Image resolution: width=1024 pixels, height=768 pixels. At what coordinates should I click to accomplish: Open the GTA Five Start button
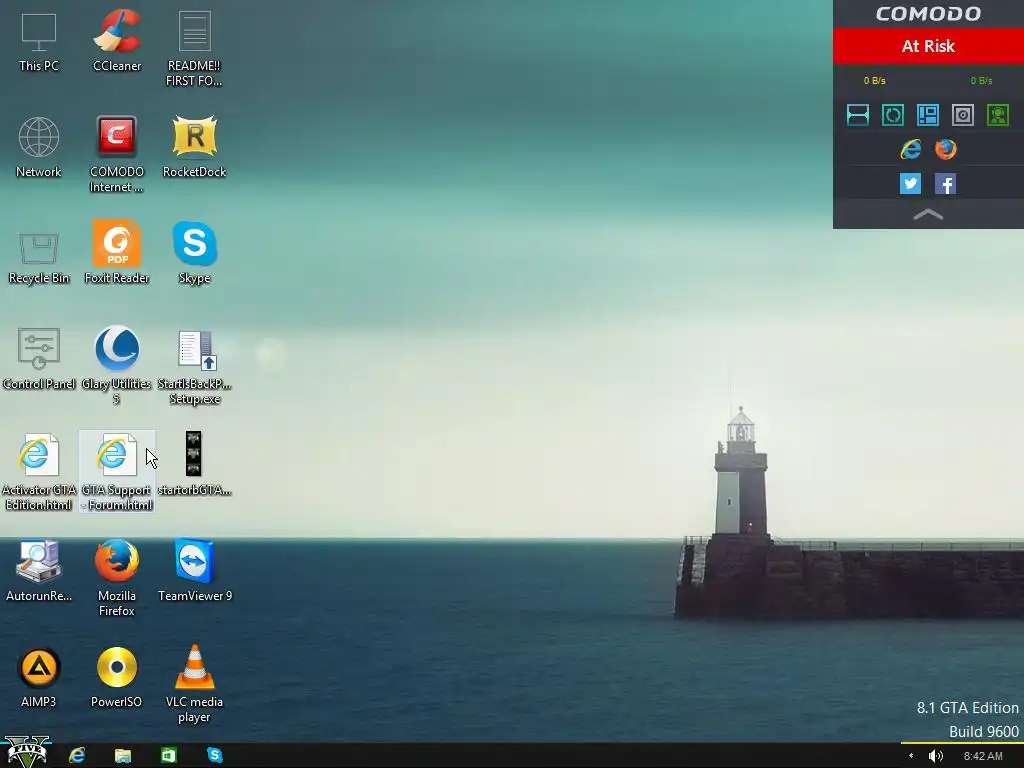click(26, 752)
